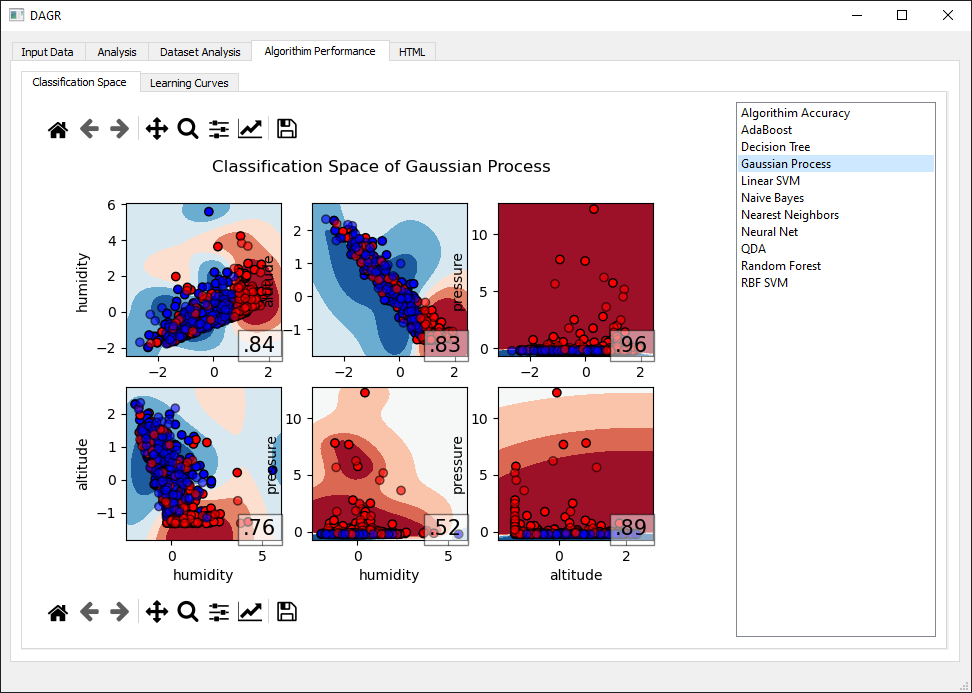
Task: Choose Nearest Neighbors in the algorithm list
Action: tap(835, 214)
